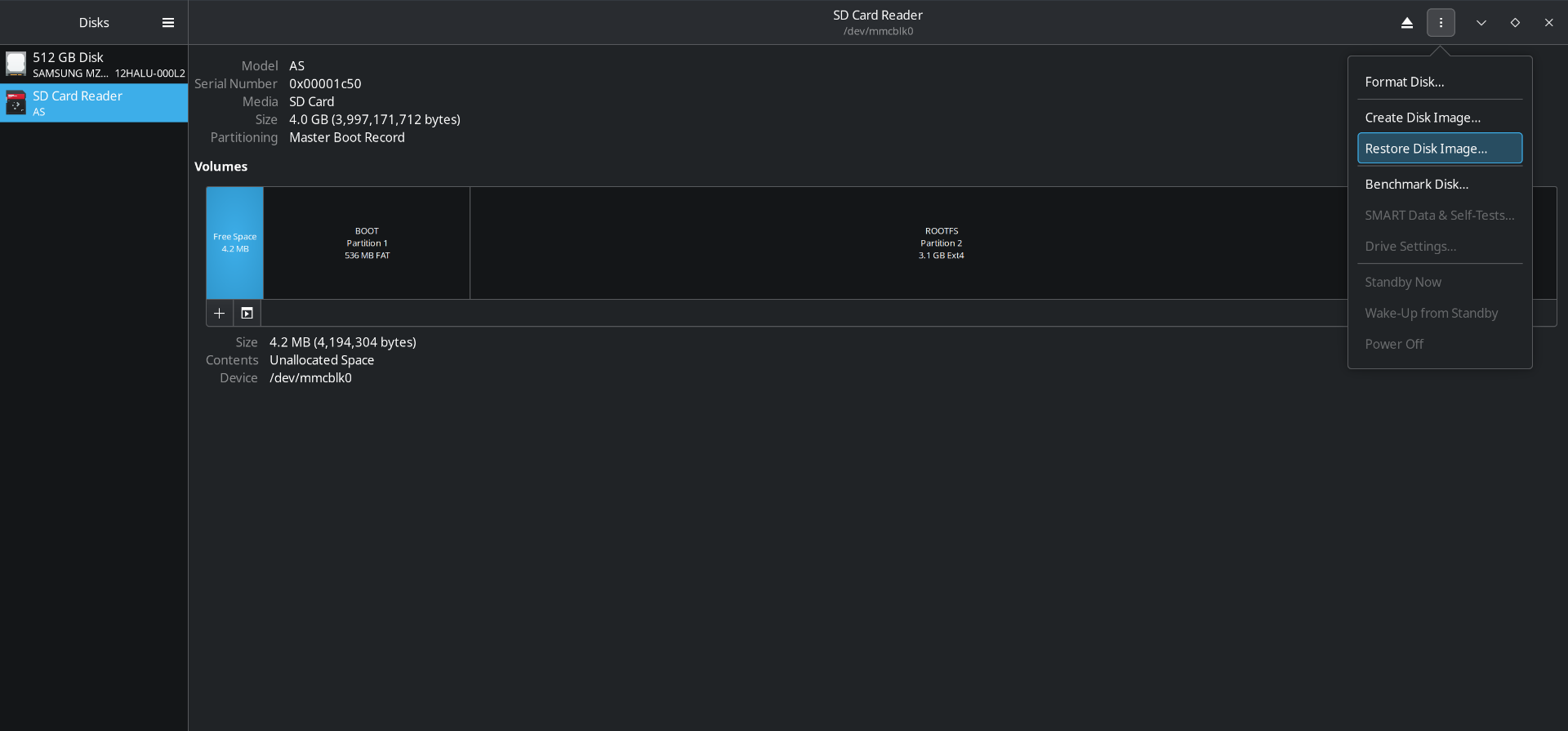Close the Disks window
The height and width of the screenshot is (731, 1568).
(1548, 23)
